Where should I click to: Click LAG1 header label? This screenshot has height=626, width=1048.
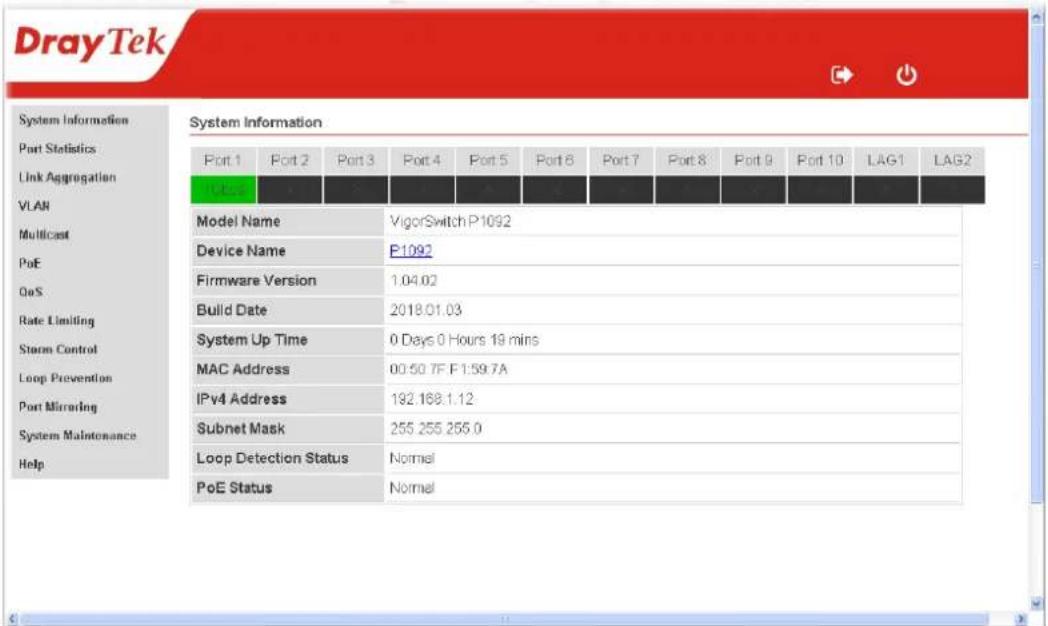[x=886, y=160]
